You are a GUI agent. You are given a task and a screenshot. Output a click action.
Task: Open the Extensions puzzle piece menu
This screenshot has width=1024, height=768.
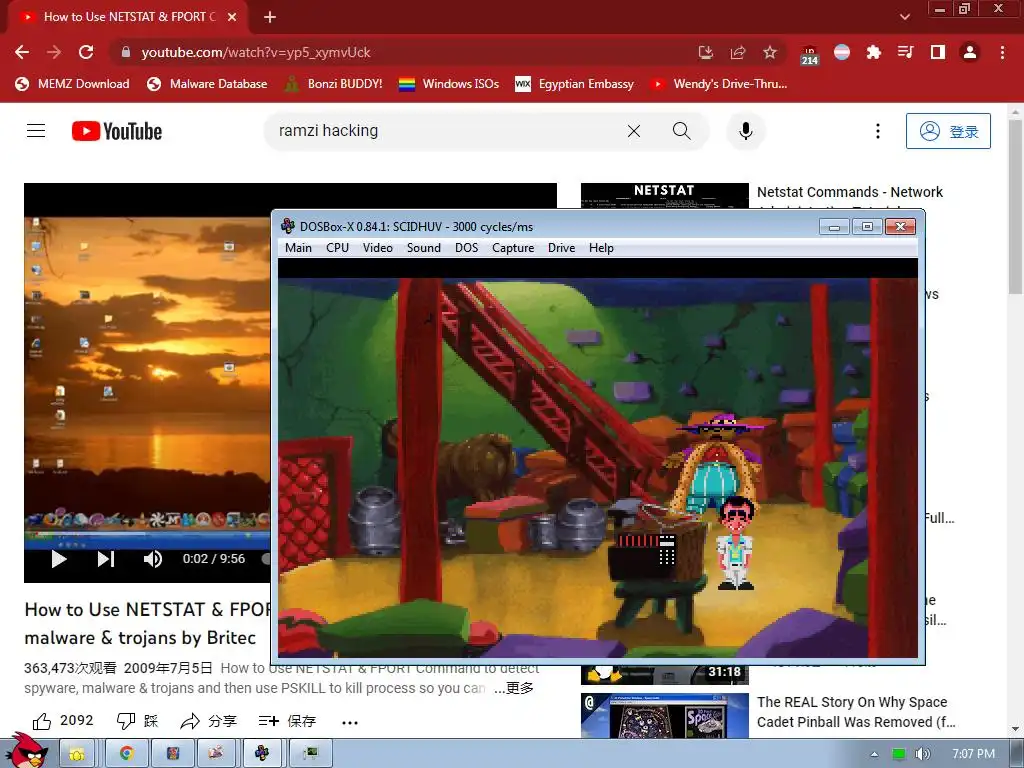[x=874, y=52]
